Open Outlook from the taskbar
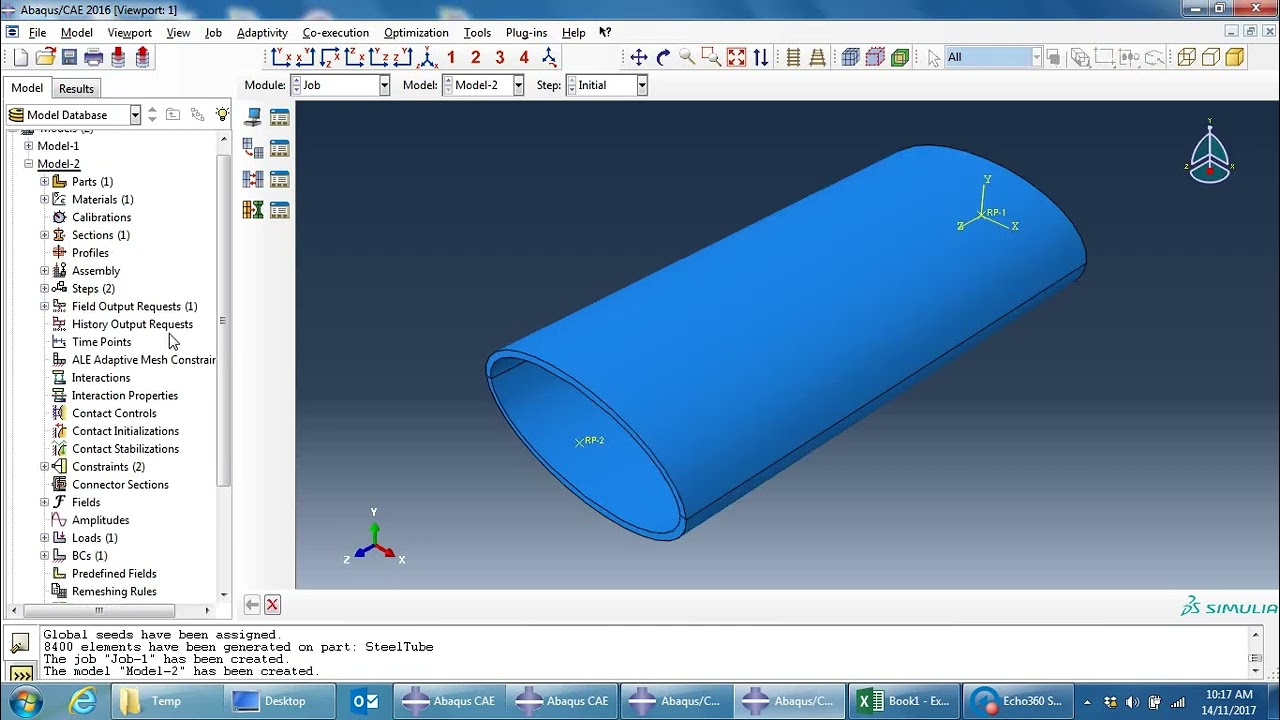Viewport: 1280px width, 720px height. (366, 701)
